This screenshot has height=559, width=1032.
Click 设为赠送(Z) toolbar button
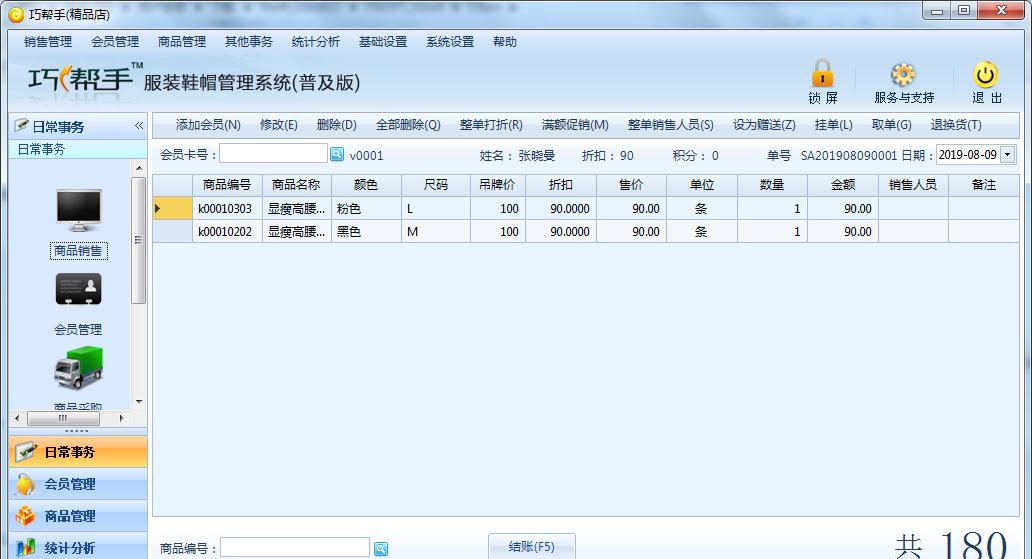click(764, 124)
